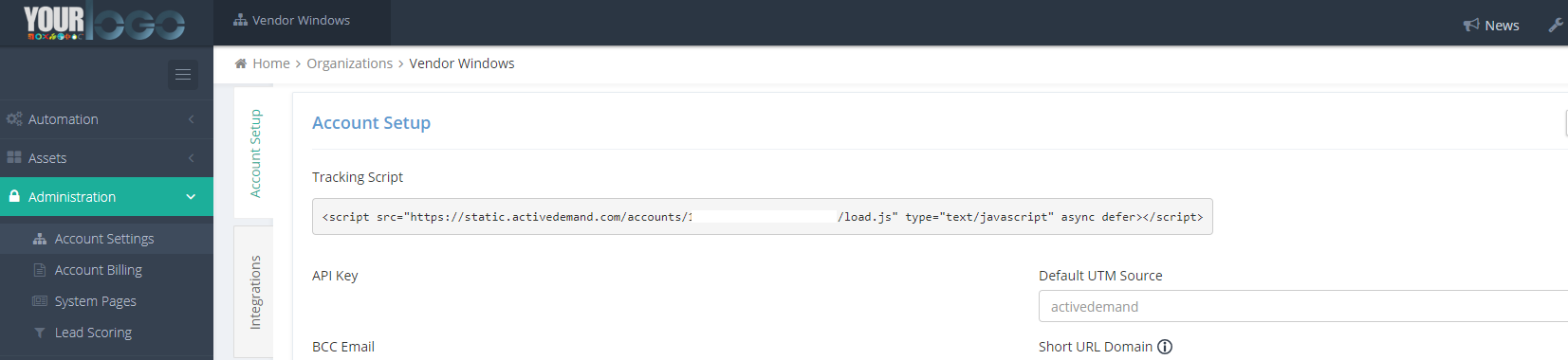
Task: Toggle the sidebar hamburger menu button
Action: tap(183, 75)
